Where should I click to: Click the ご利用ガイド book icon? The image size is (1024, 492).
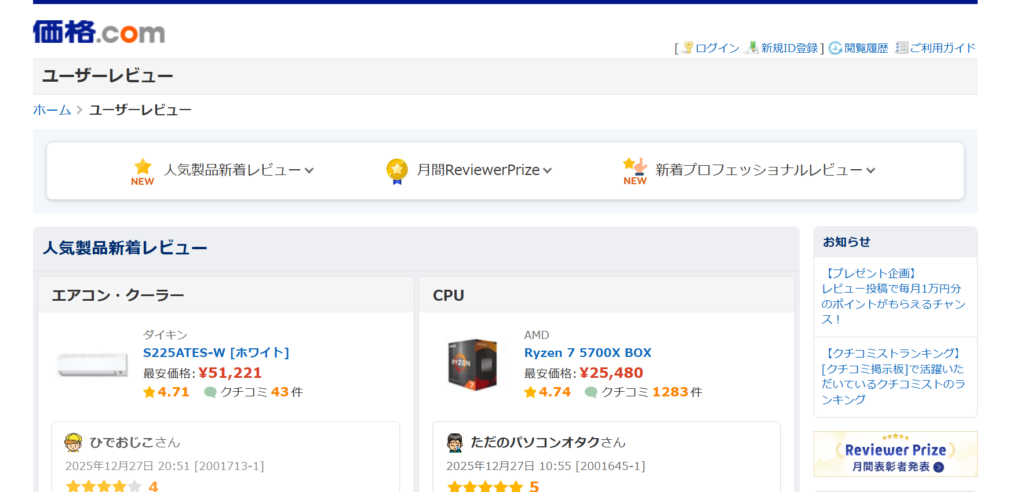pyautogui.click(x=902, y=48)
